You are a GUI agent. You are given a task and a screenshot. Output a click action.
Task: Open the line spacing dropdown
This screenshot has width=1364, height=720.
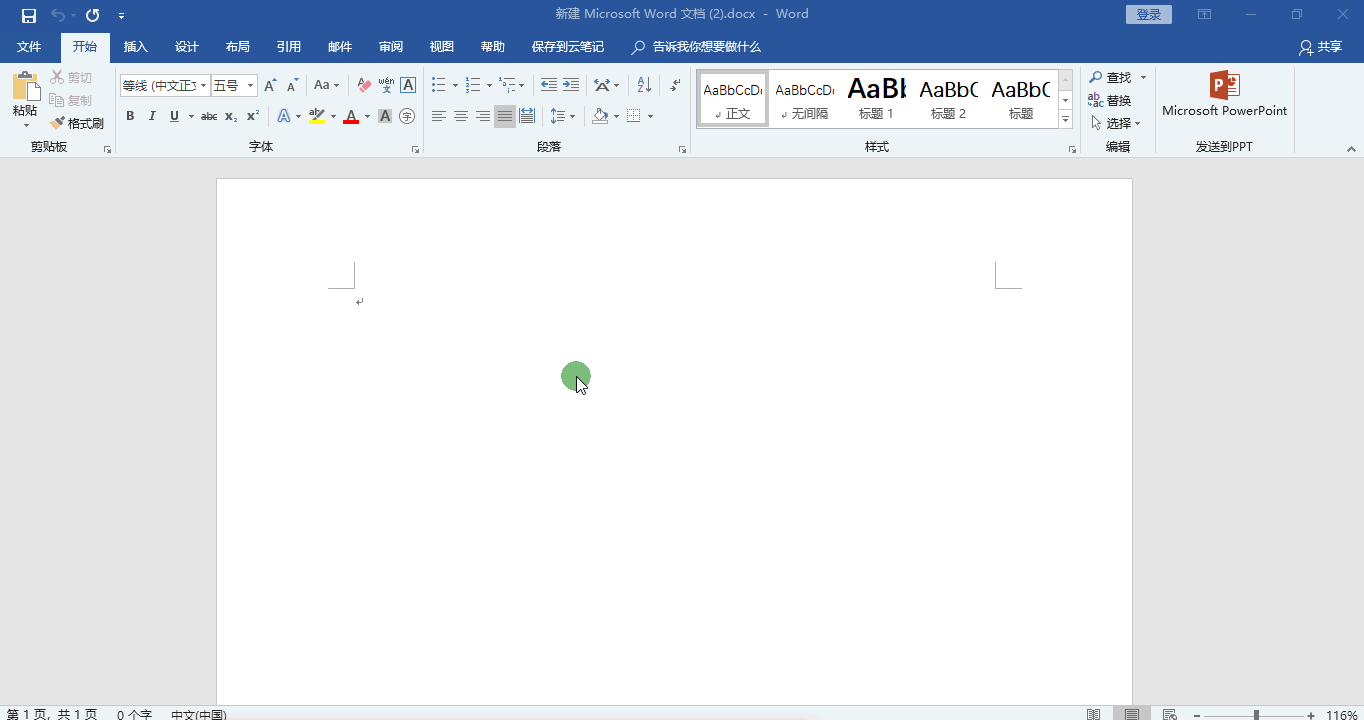563,116
